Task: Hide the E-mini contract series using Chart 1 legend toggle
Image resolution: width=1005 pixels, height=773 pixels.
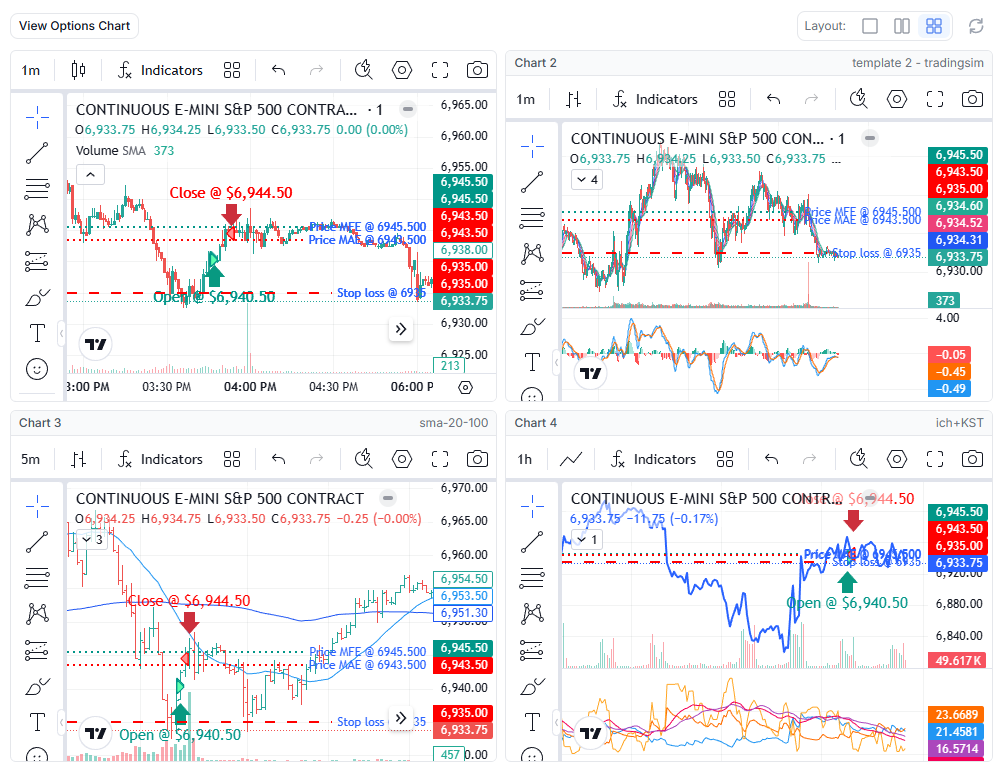Action: (406, 110)
